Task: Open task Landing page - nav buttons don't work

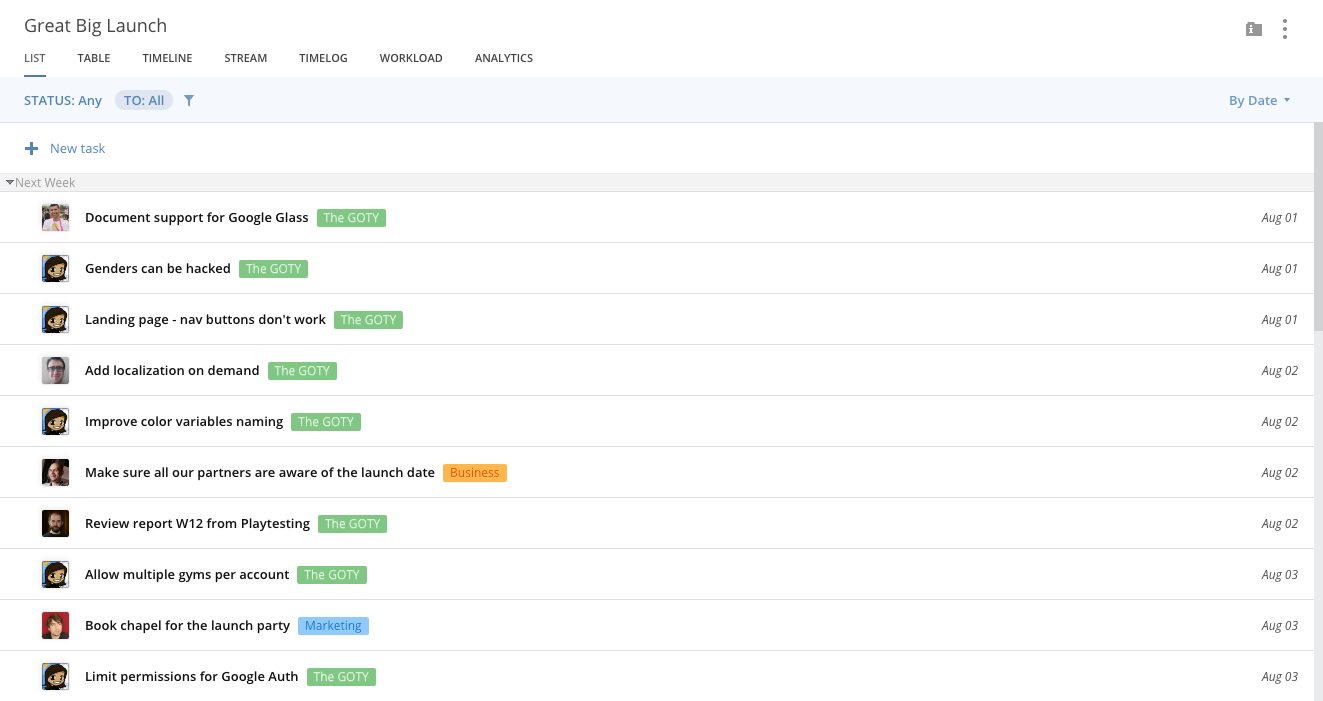Action: pos(205,319)
